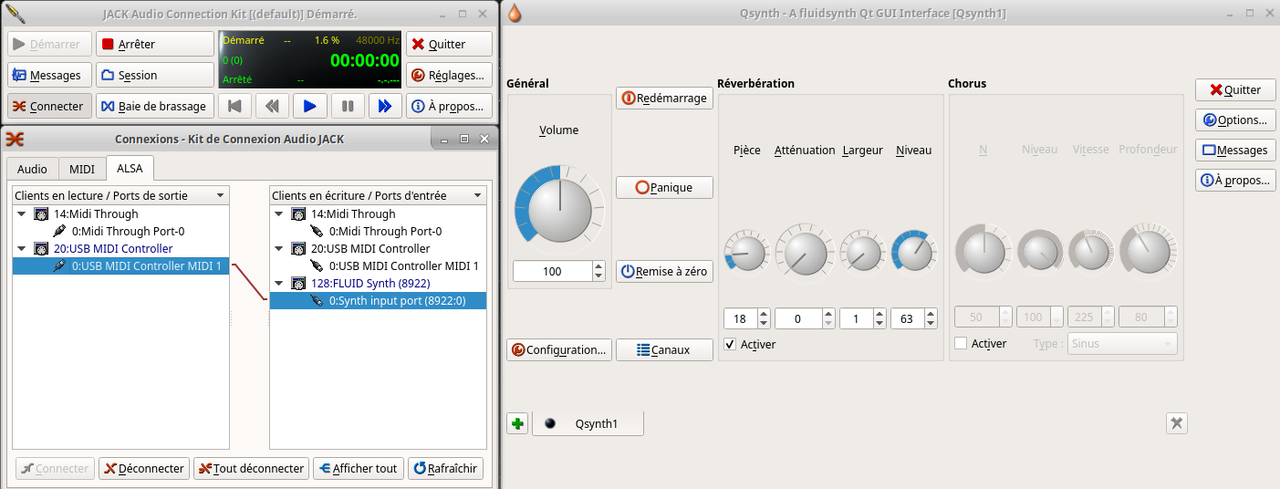Enable Chorus Activer checkbox

click(x=961, y=343)
